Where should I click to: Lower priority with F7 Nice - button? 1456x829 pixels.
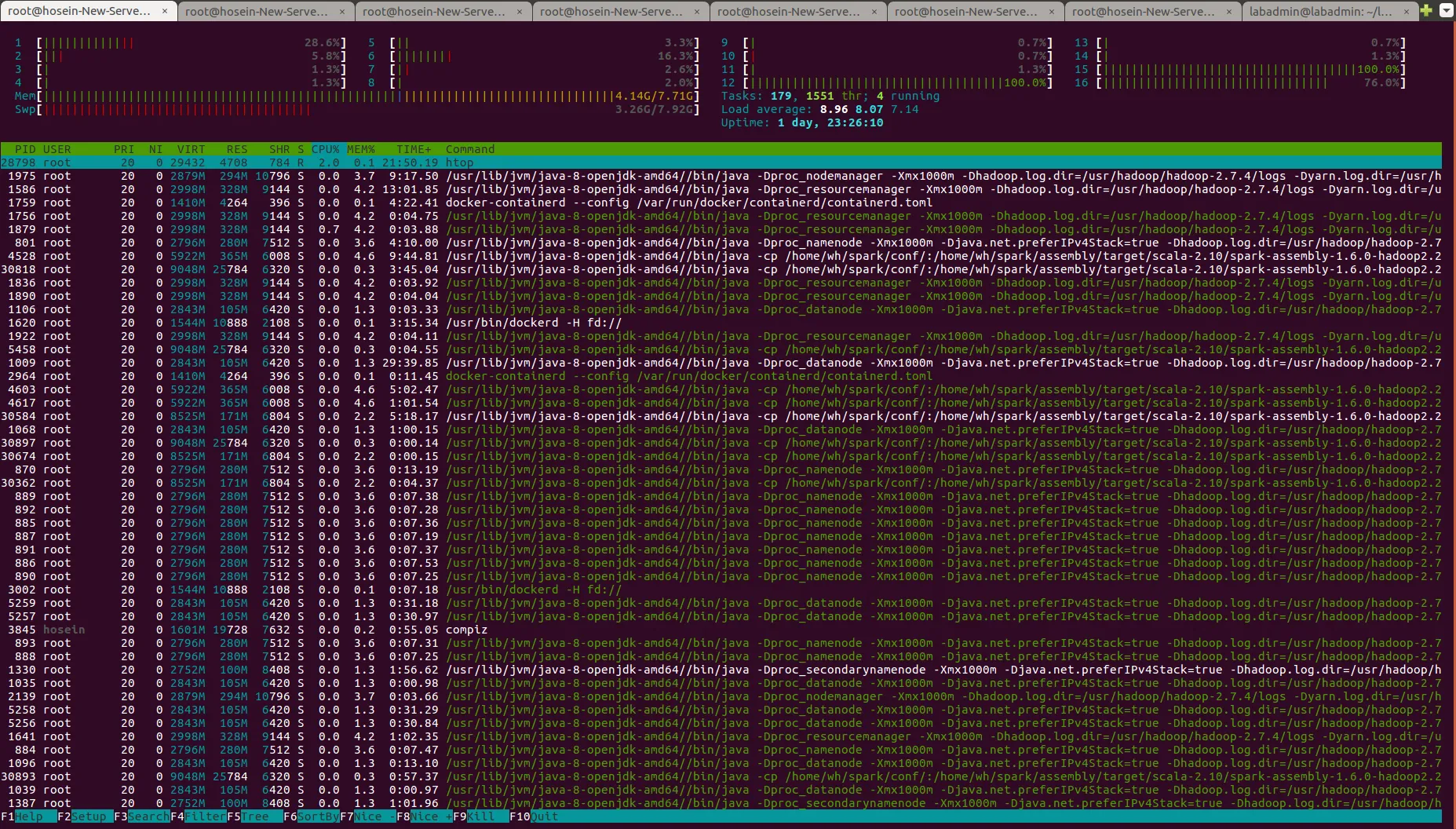tap(367, 816)
